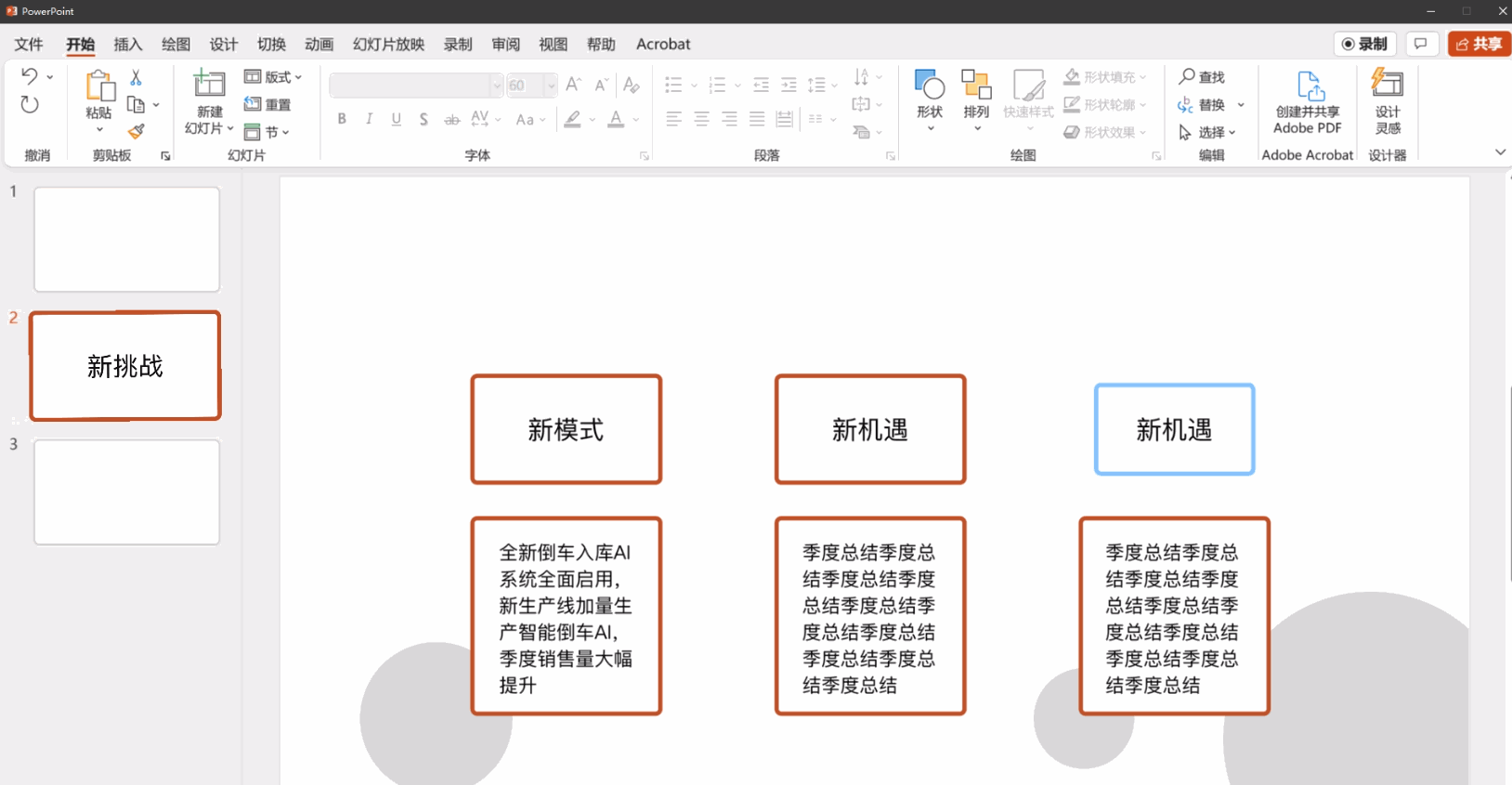Apply the text highlight color
The image size is (1512, 785).
pyautogui.click(x=572, y=119)
